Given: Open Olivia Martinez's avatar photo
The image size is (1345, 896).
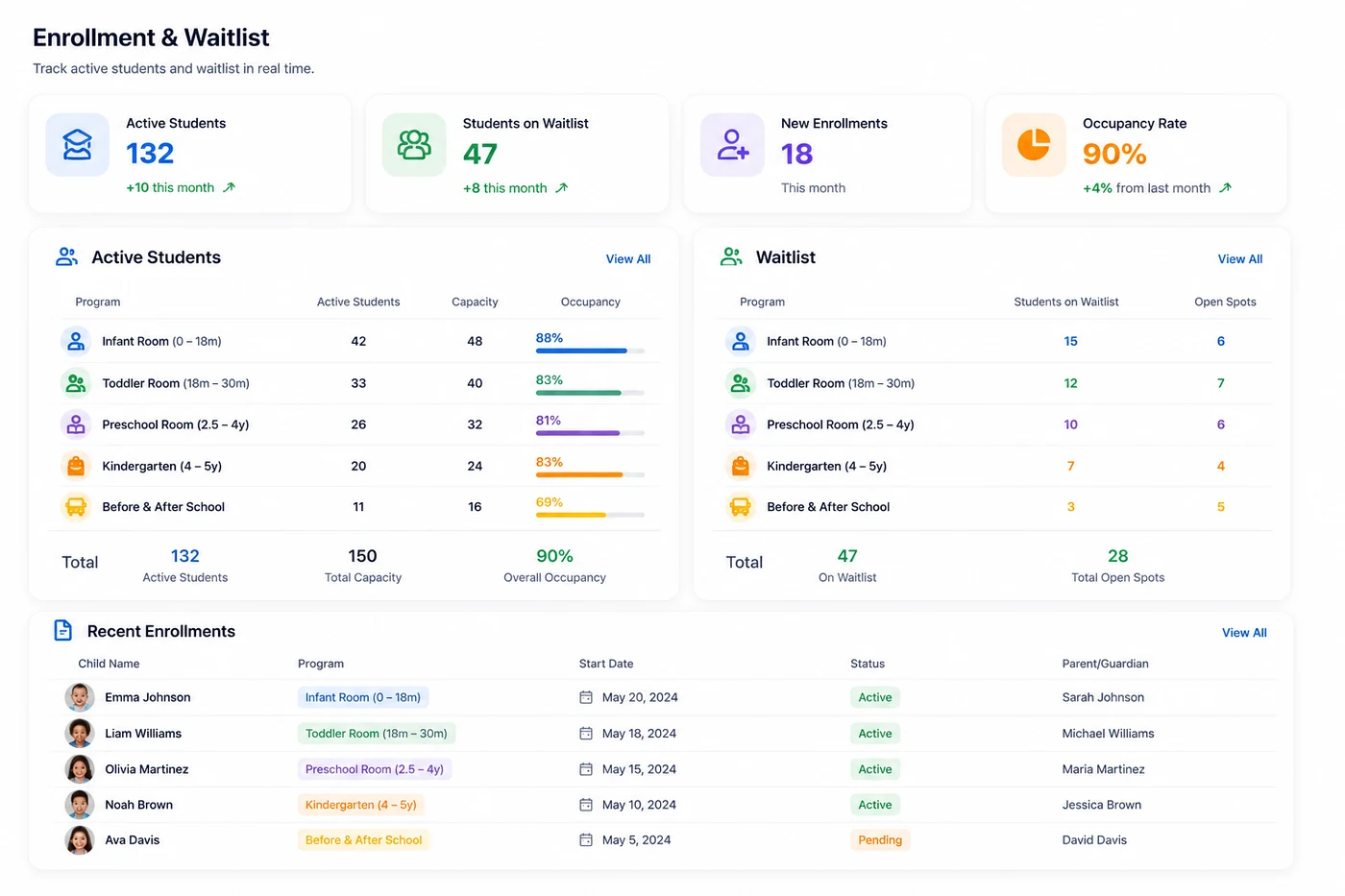Looking at the screenshot, I should (80, 769).
